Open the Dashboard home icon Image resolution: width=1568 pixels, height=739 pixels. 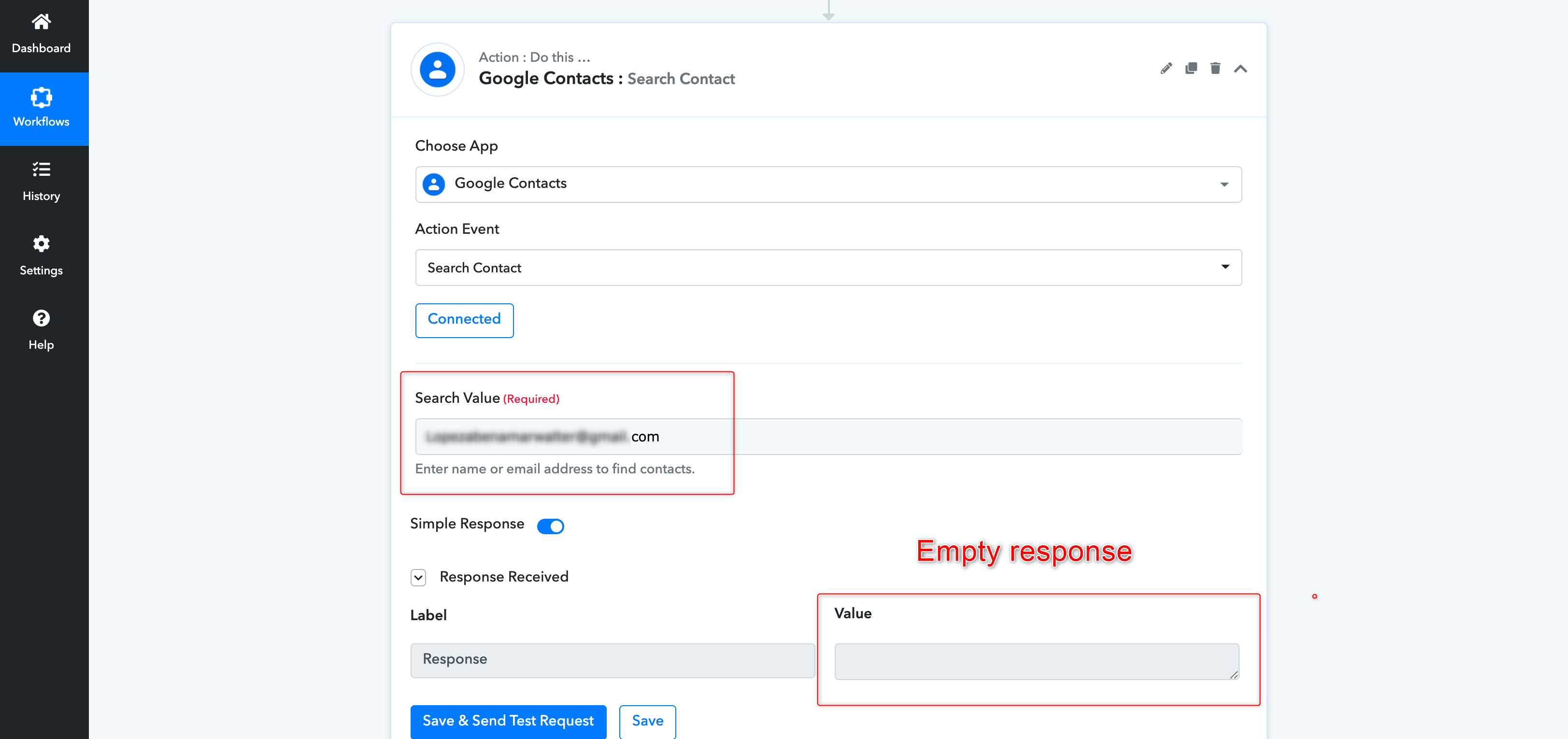point(41,22)
